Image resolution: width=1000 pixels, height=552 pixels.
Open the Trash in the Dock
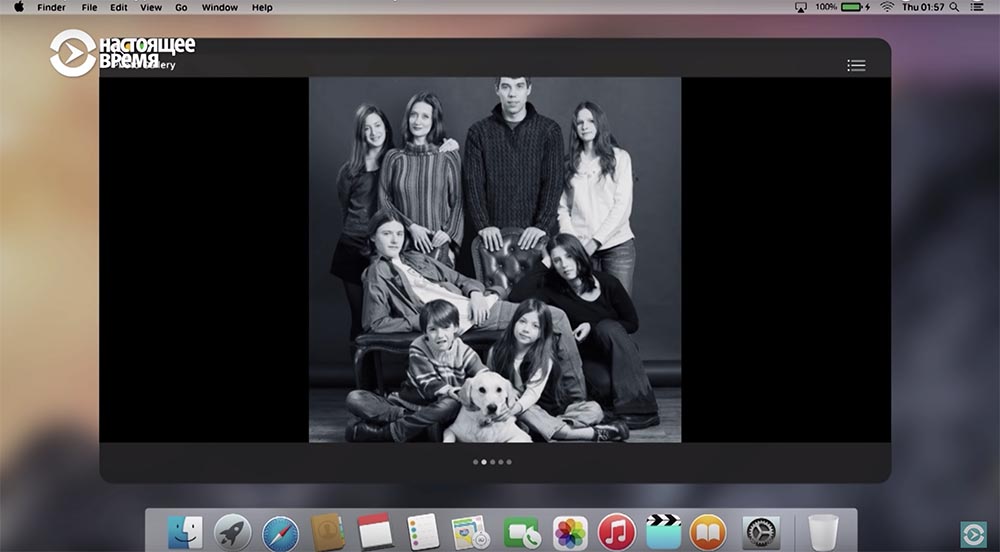click(x=823, y=532)
